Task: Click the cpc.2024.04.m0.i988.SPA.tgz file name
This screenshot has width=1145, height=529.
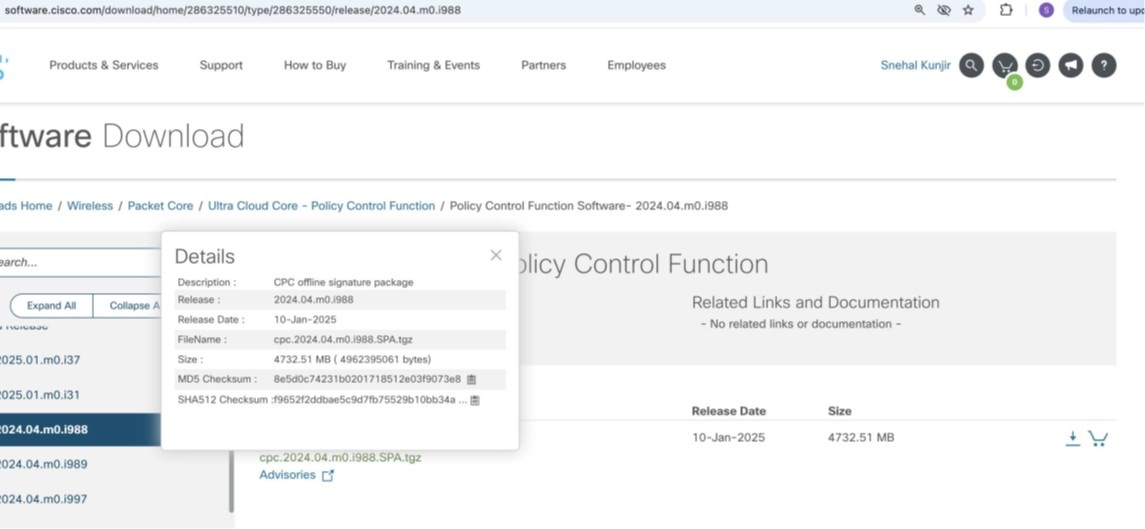Action: [x=340, y=457]
